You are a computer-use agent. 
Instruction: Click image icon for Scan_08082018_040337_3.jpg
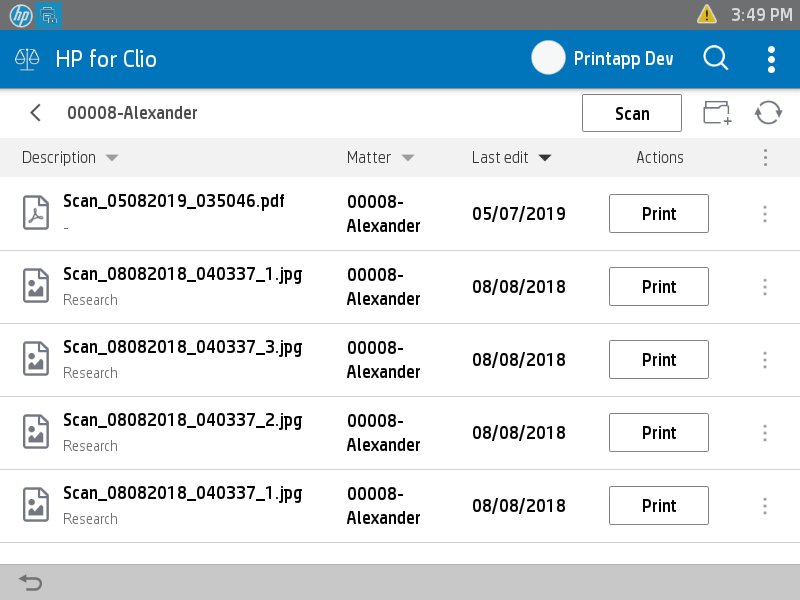coord(36,359)
